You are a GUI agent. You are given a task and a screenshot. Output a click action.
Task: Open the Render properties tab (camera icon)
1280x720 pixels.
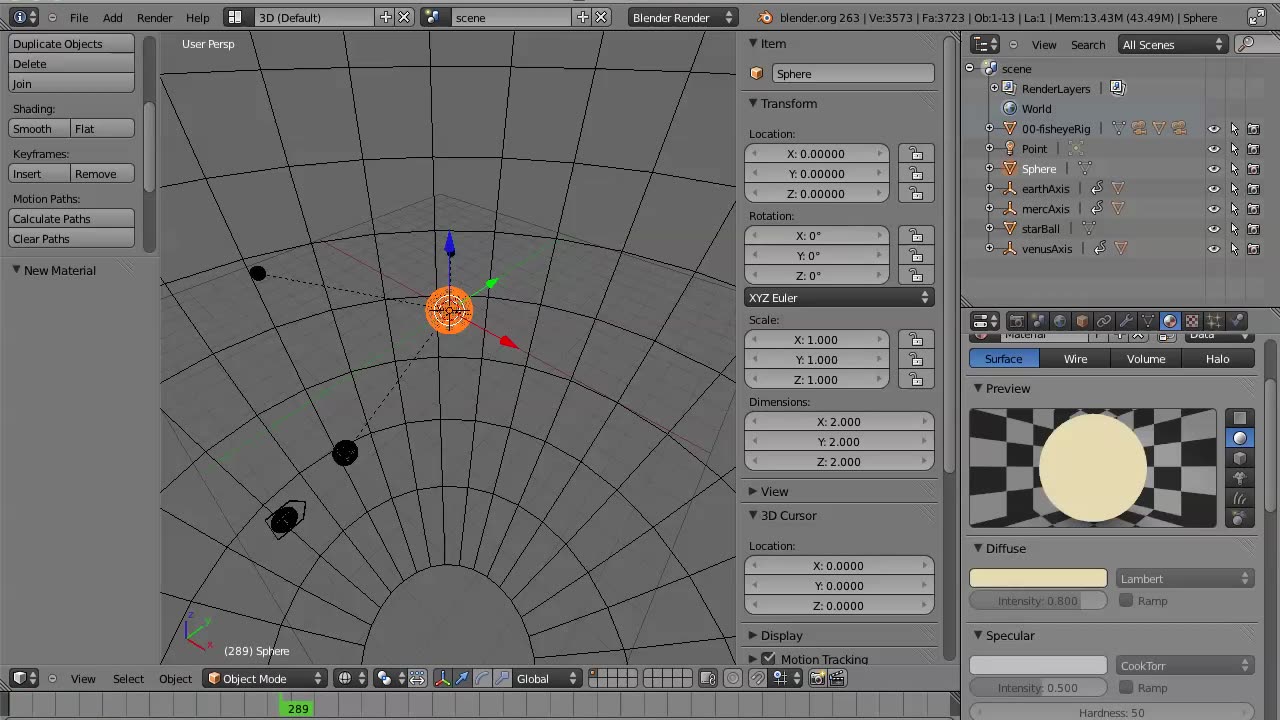(1016, 321)
